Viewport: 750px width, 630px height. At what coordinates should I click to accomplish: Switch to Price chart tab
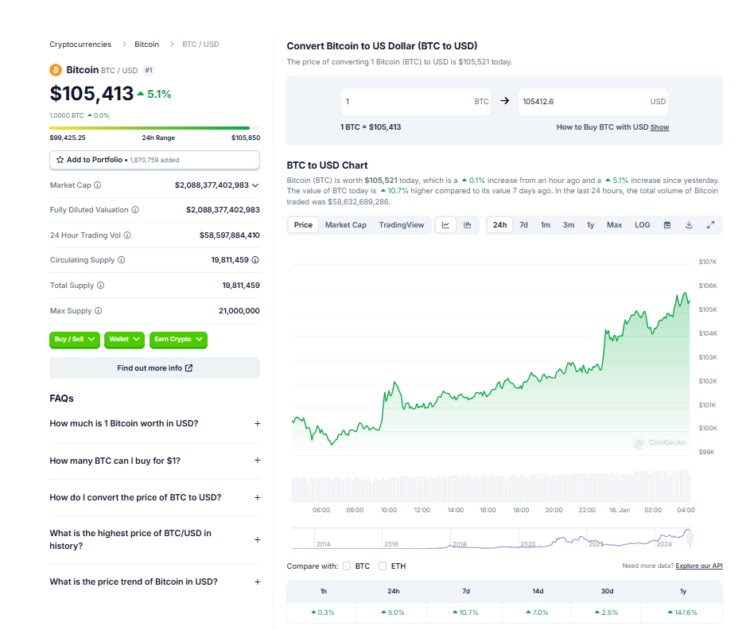click(303, 225)
